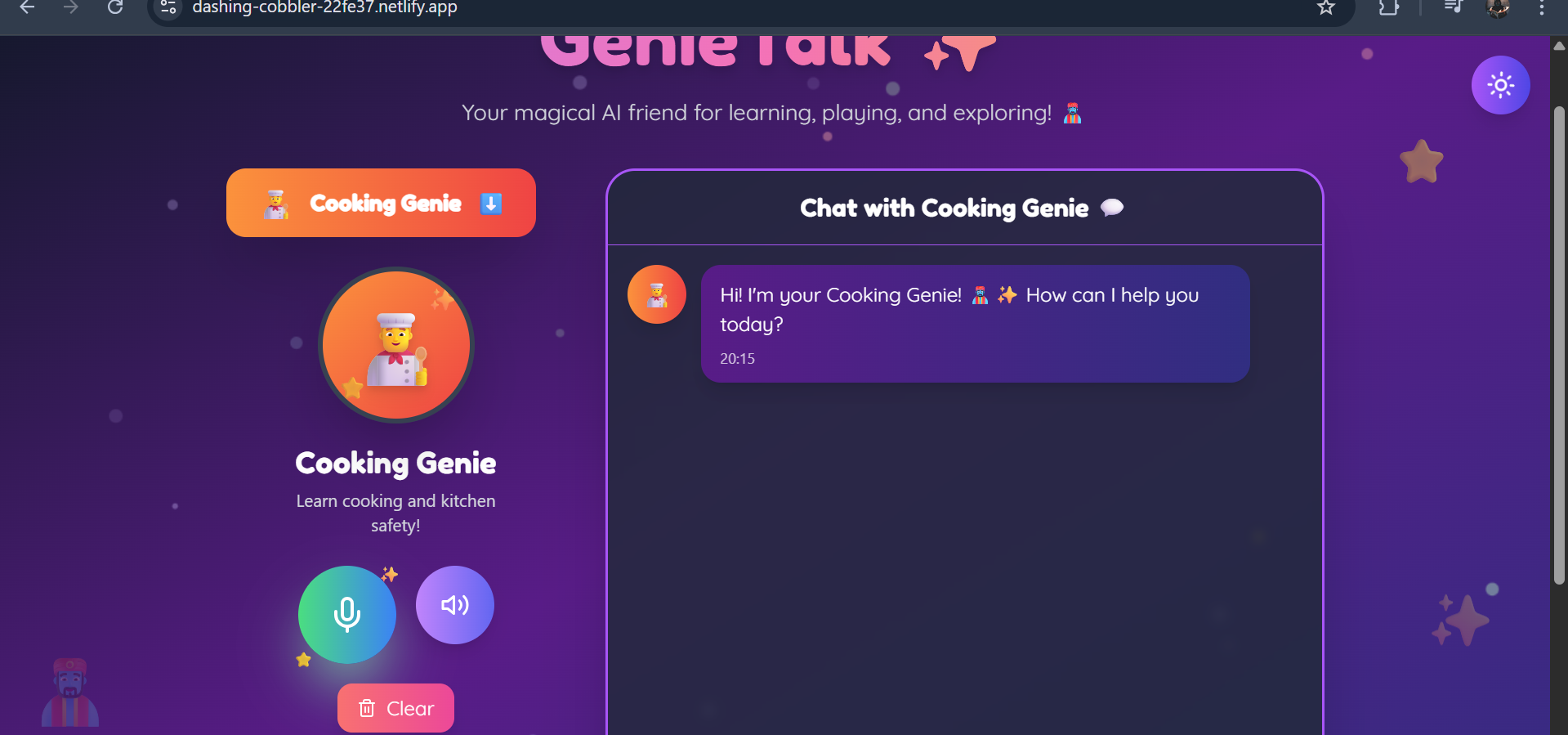Click the small chef avatar beside the greeting message

pos(657,294)
